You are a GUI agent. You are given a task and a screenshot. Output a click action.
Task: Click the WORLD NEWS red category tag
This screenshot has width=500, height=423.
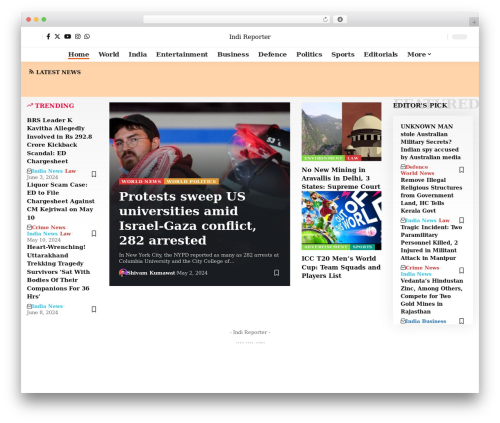(141, 181)
